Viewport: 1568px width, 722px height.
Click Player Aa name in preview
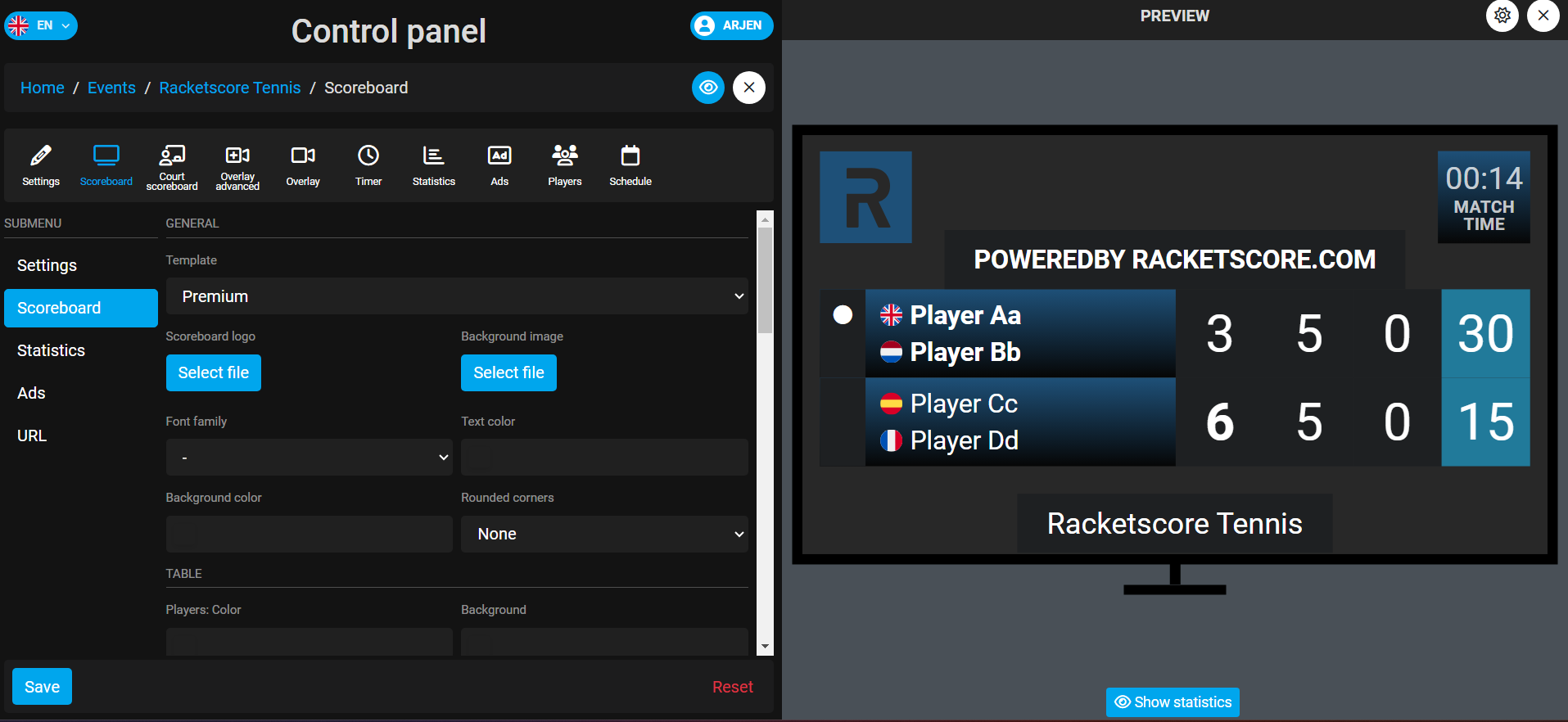(965, 315)
